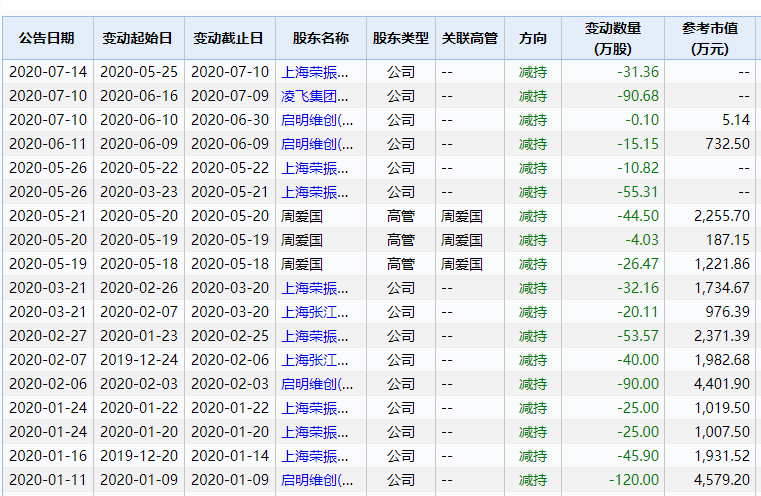Screen dimensions: 761x496
Task: Click the 关联高管 column header
Action: 469,38
